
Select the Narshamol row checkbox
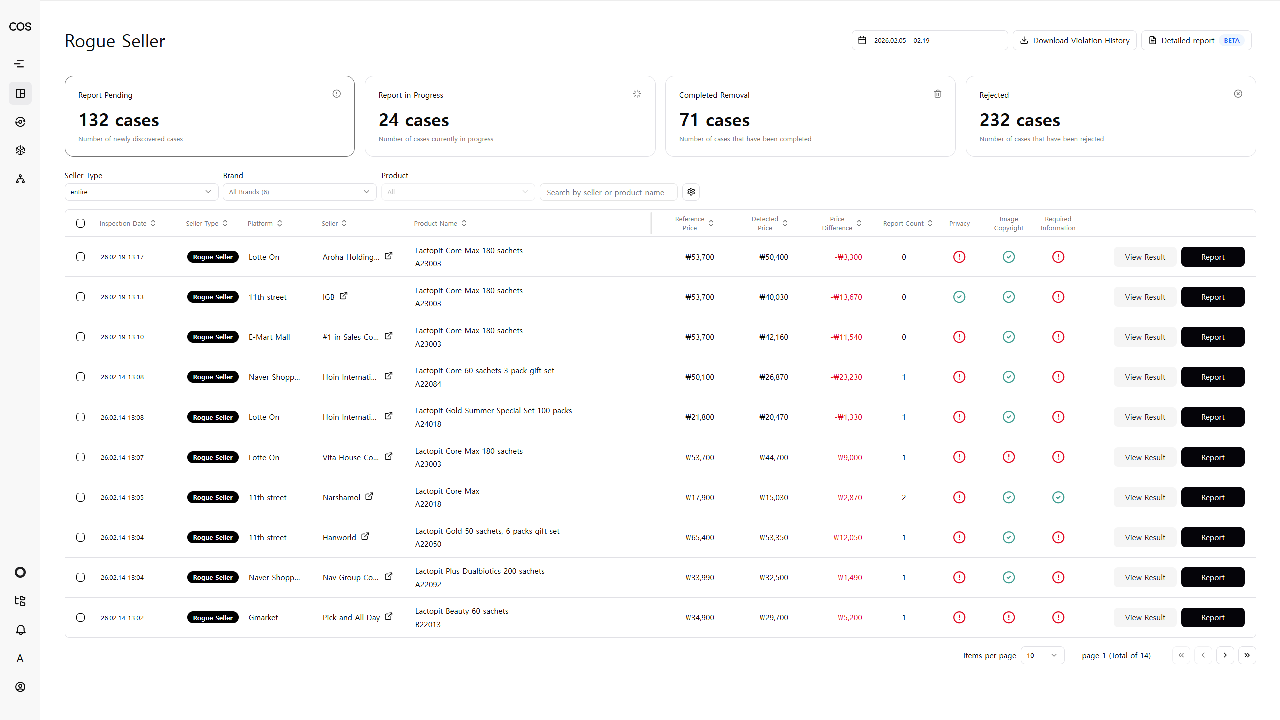pos(80,497)
